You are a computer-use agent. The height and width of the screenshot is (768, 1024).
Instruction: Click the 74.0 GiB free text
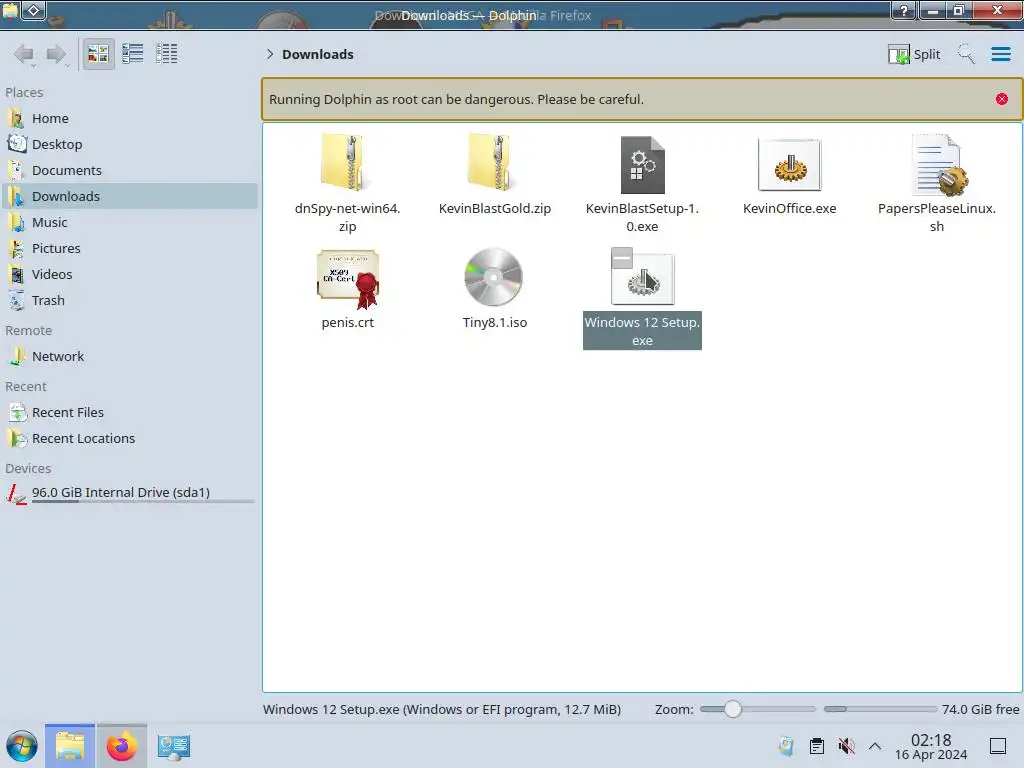[980, 709]
